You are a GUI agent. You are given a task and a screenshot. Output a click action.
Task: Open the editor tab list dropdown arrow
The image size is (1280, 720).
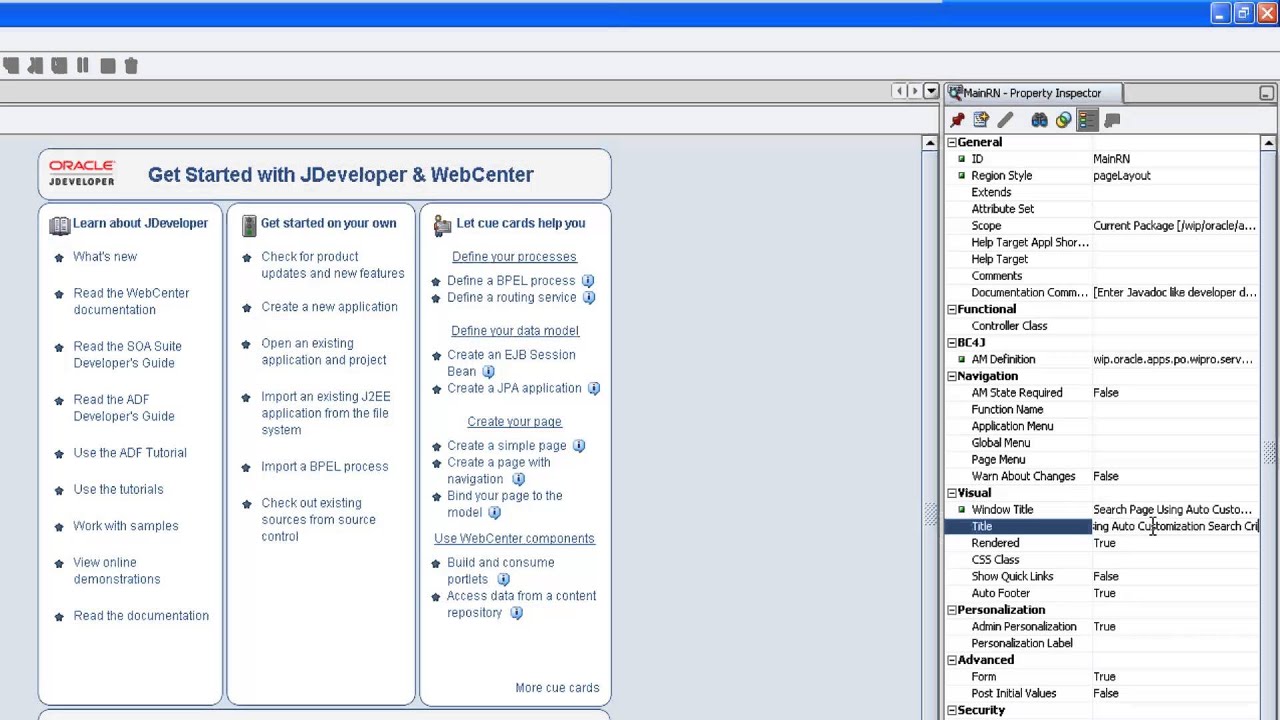(x=931, y=91)
